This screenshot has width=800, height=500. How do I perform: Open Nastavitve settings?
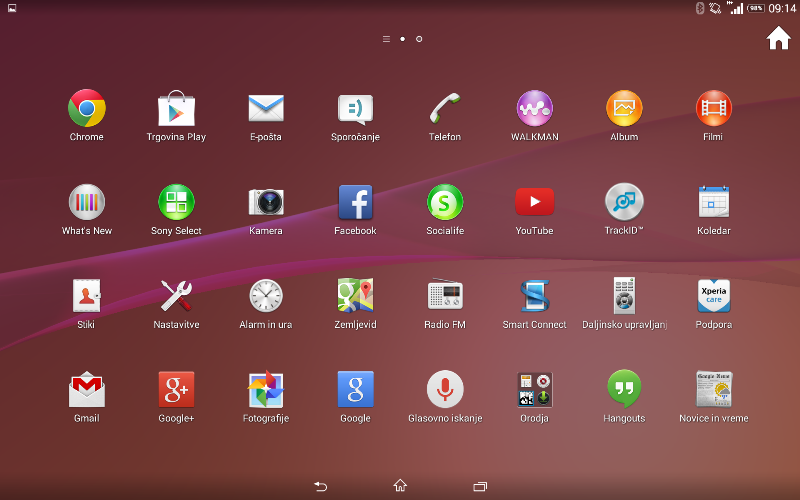pyautogui.click(x=176, y=295)
